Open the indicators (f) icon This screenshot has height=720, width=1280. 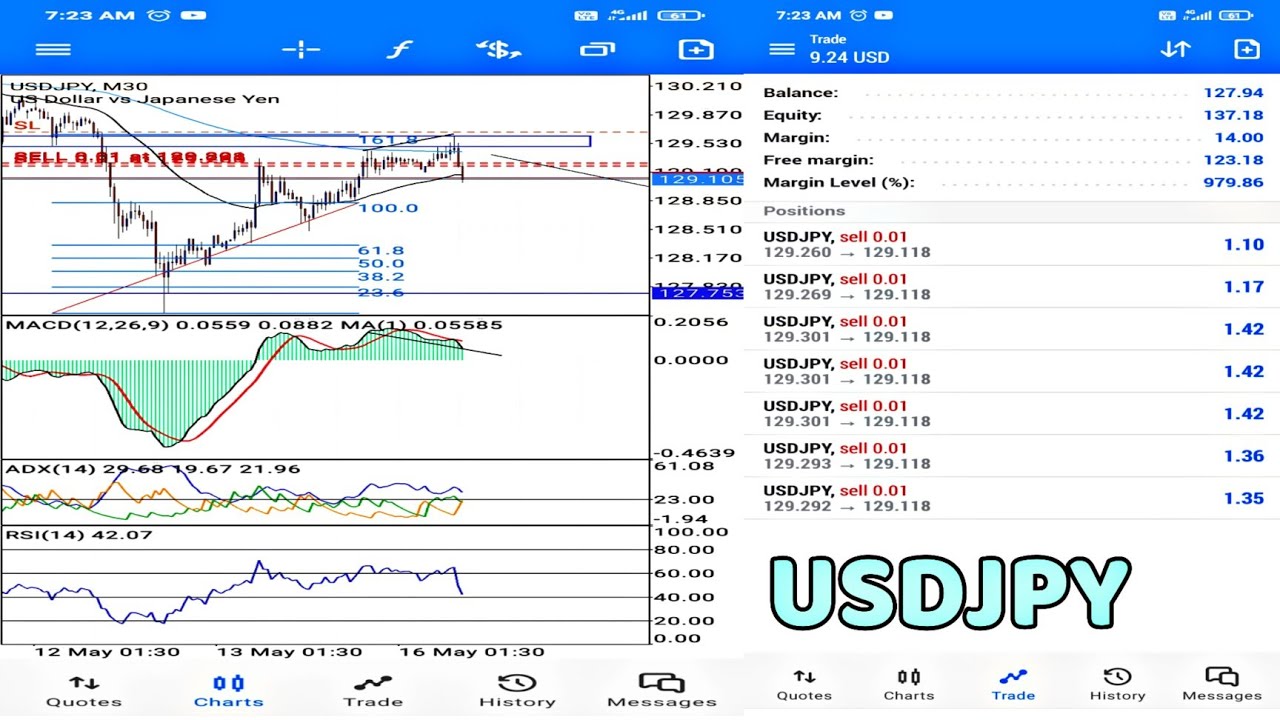tap(400, 50)
